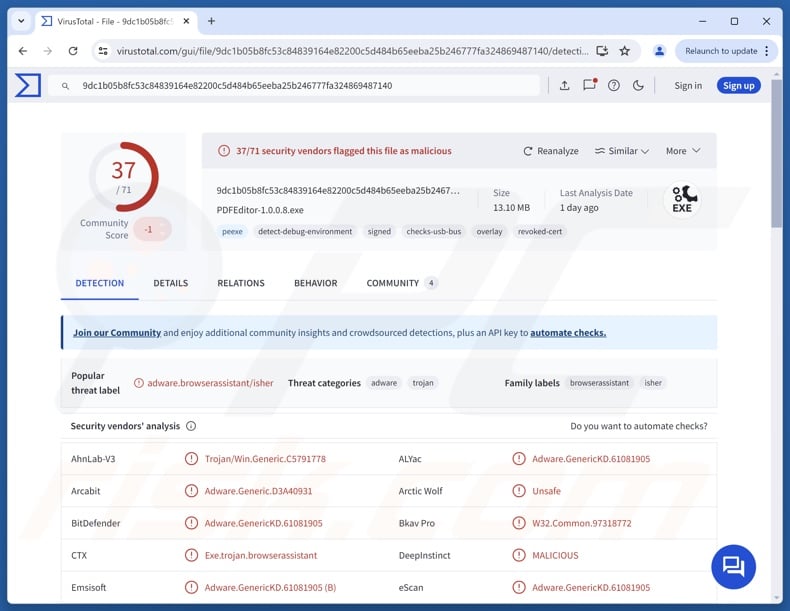Expand the Similar dropdown
The height and width of the screenshot is (611, 790).
coord(622,151)
